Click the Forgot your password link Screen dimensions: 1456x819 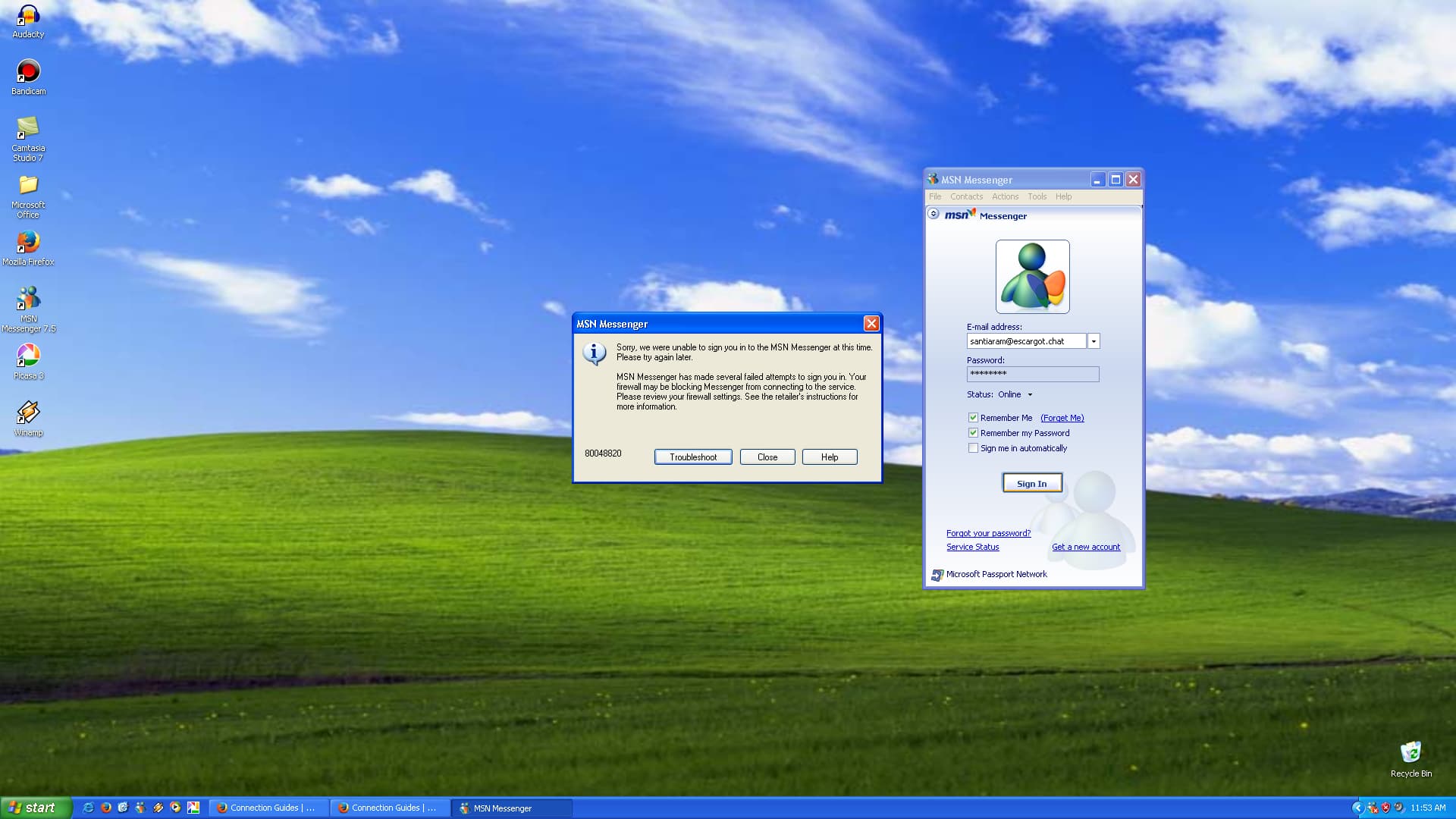pos(988,533)
